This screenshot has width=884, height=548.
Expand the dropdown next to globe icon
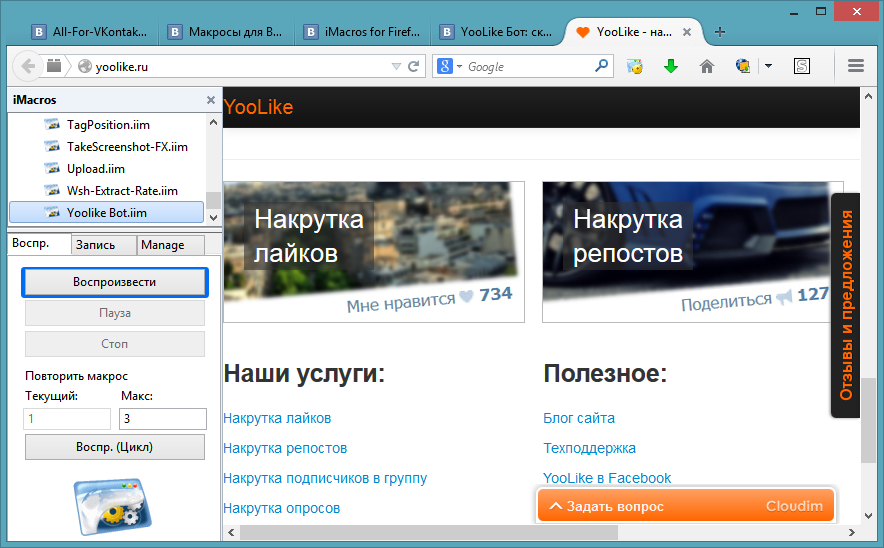(x=768, y=67)
